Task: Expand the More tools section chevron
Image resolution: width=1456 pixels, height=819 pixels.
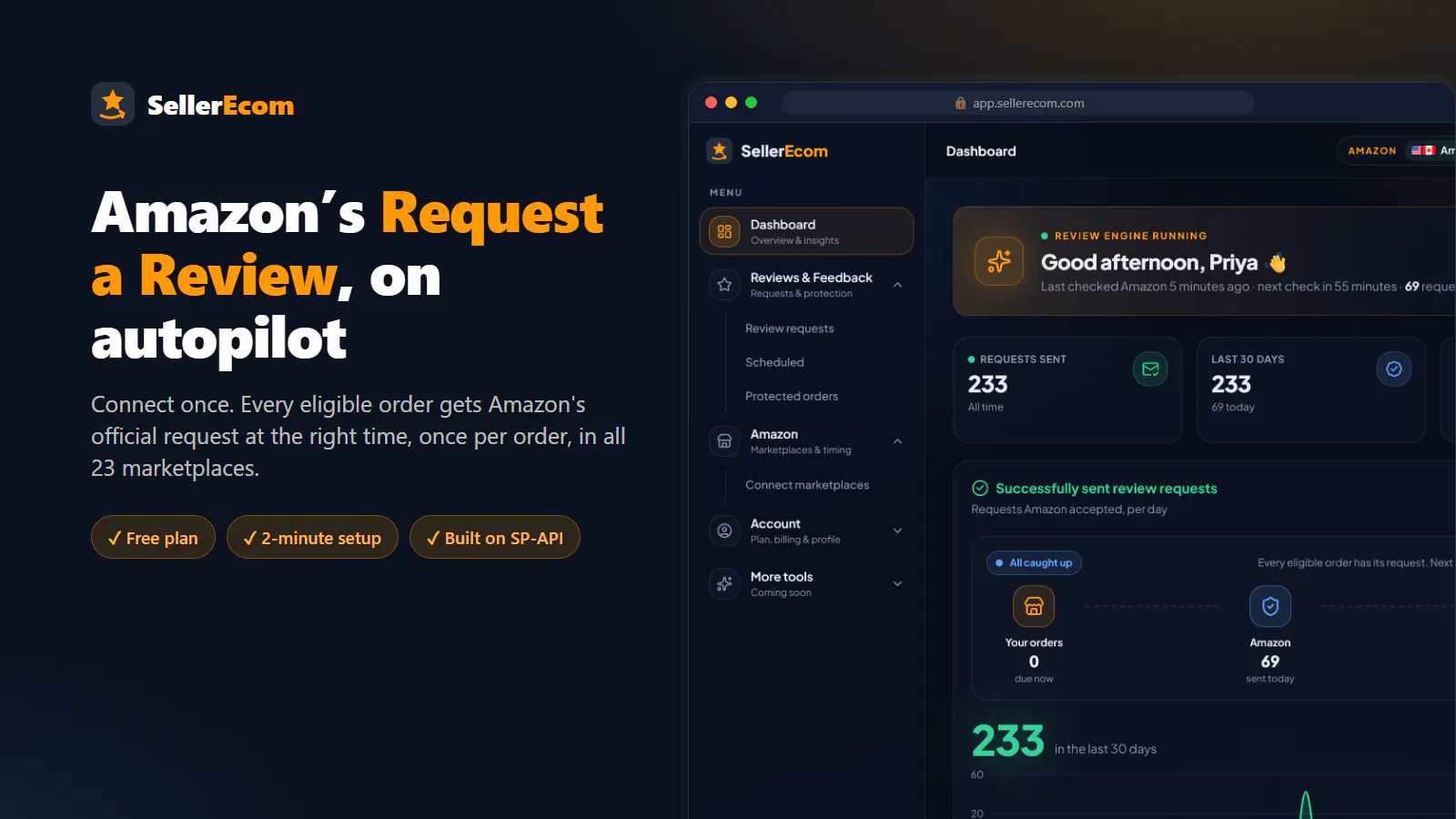Action: (897, 584)
